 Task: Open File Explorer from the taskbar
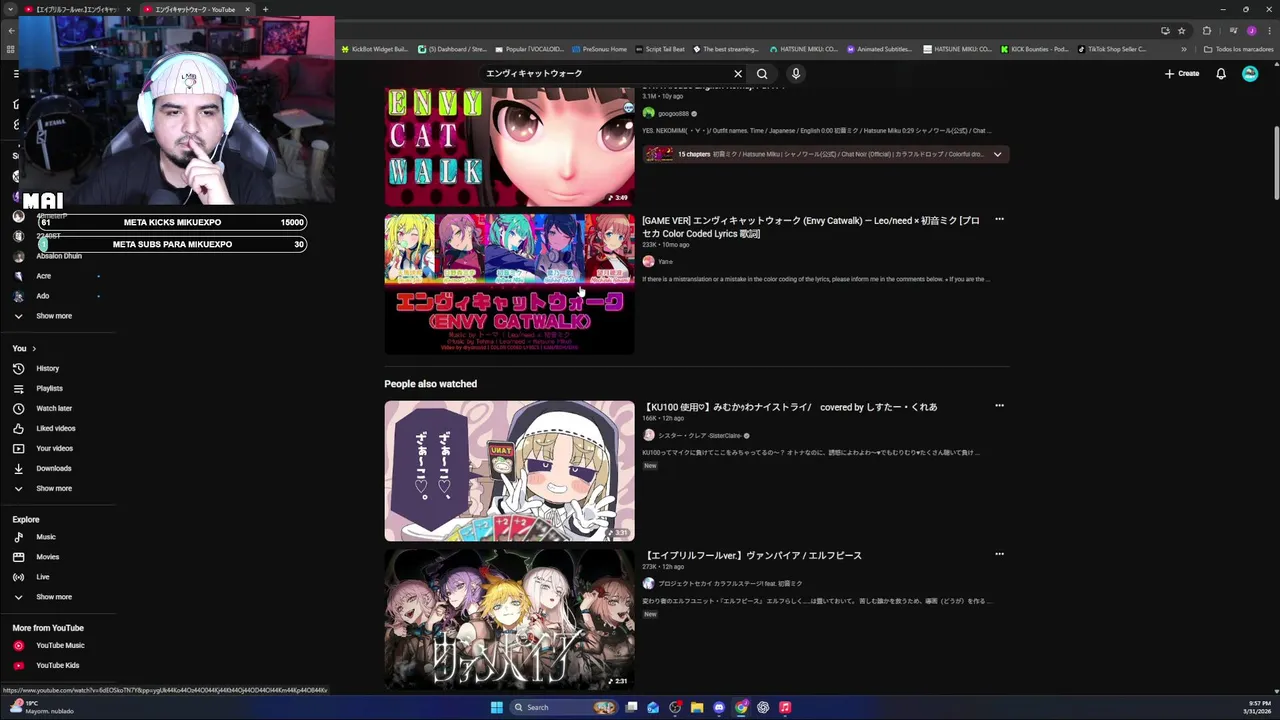pos(697,707)
